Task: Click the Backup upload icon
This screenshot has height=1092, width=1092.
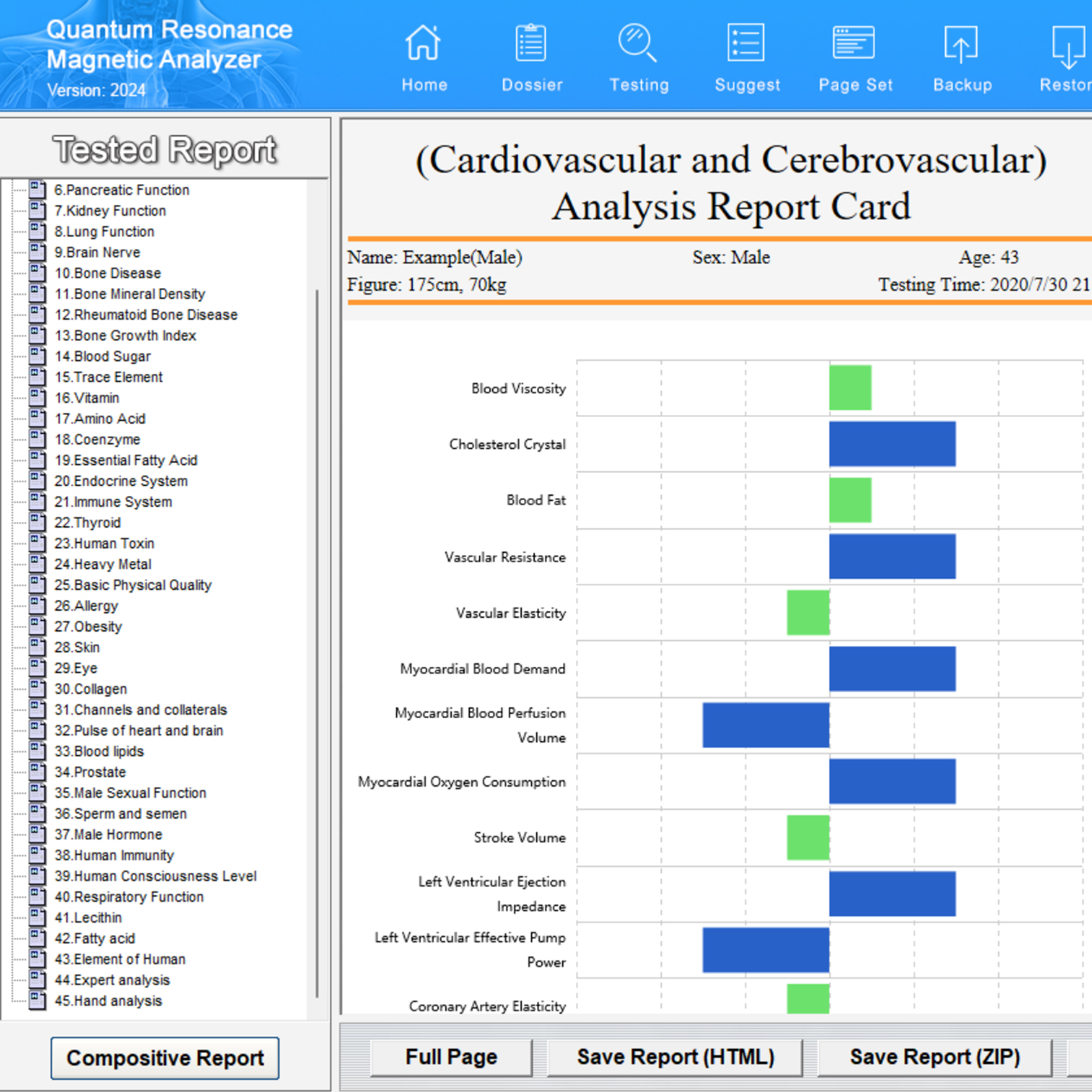Action: 961,44
